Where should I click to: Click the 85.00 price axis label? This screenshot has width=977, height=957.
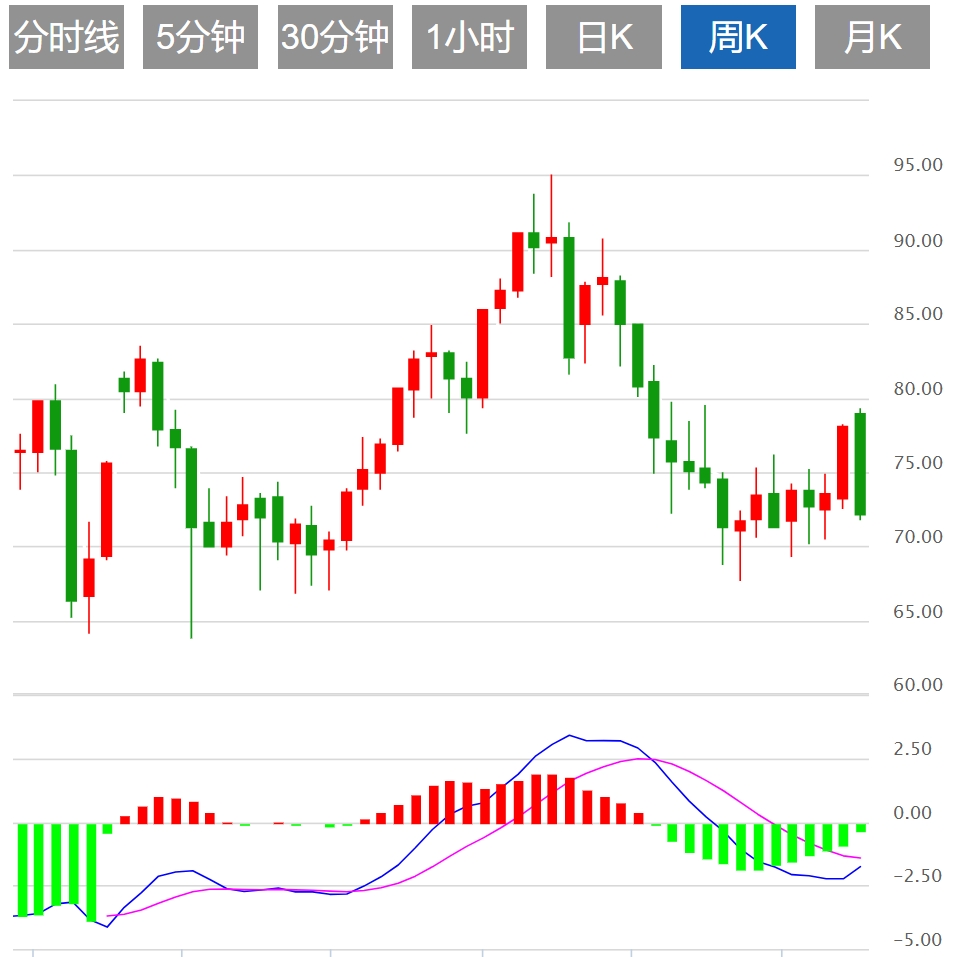click(918, 314)
